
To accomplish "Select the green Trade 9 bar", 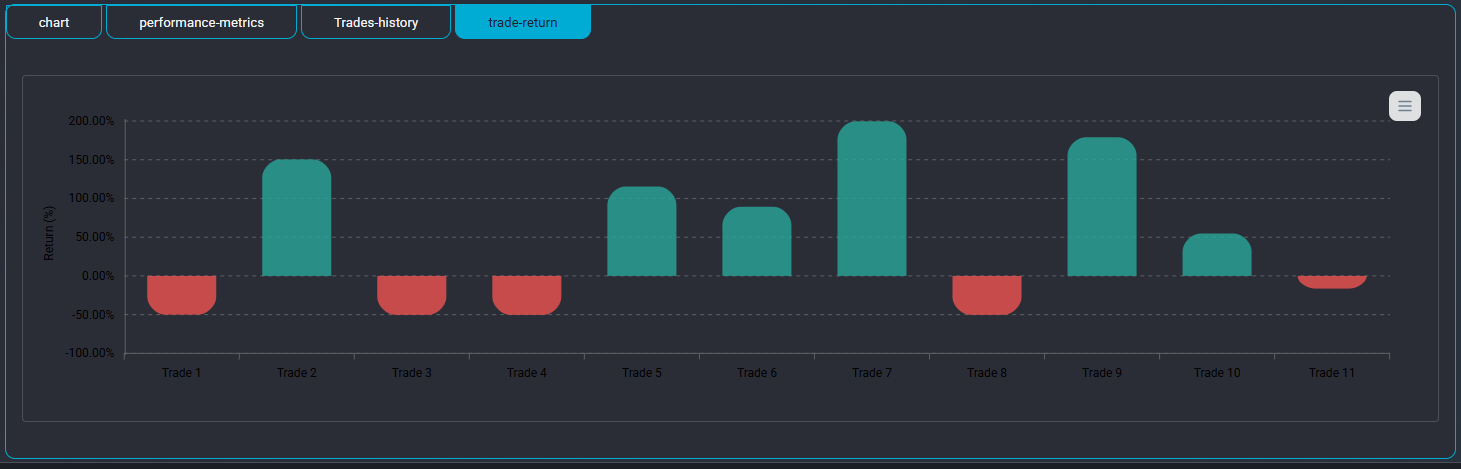I will point(1102,207).
